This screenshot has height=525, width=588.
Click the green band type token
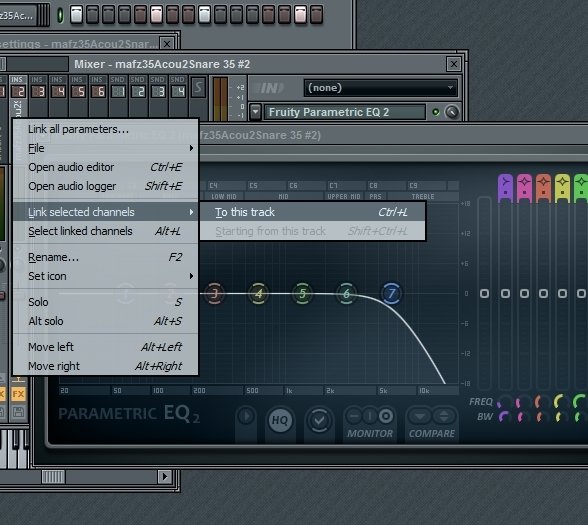581,188
